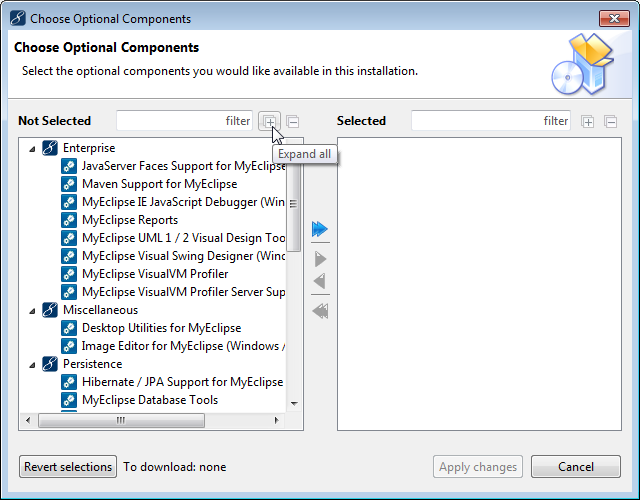Click the Not Selected filter field
640x500 pixels.
click(x=184, y=121)
